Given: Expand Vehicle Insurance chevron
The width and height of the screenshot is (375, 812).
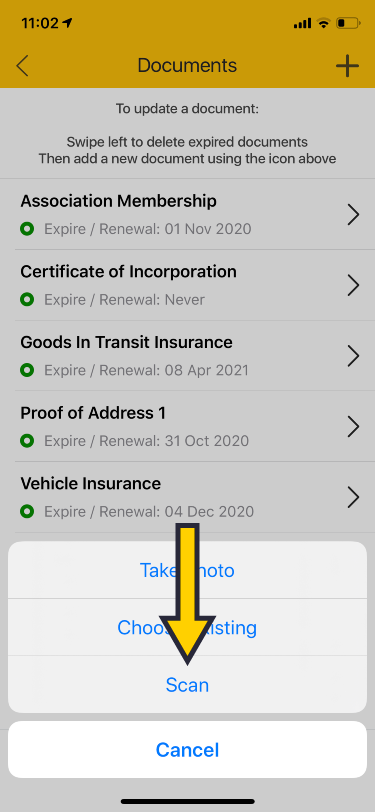Looking at the screenshot, I should pyautogui.click(x=353, y=497).
